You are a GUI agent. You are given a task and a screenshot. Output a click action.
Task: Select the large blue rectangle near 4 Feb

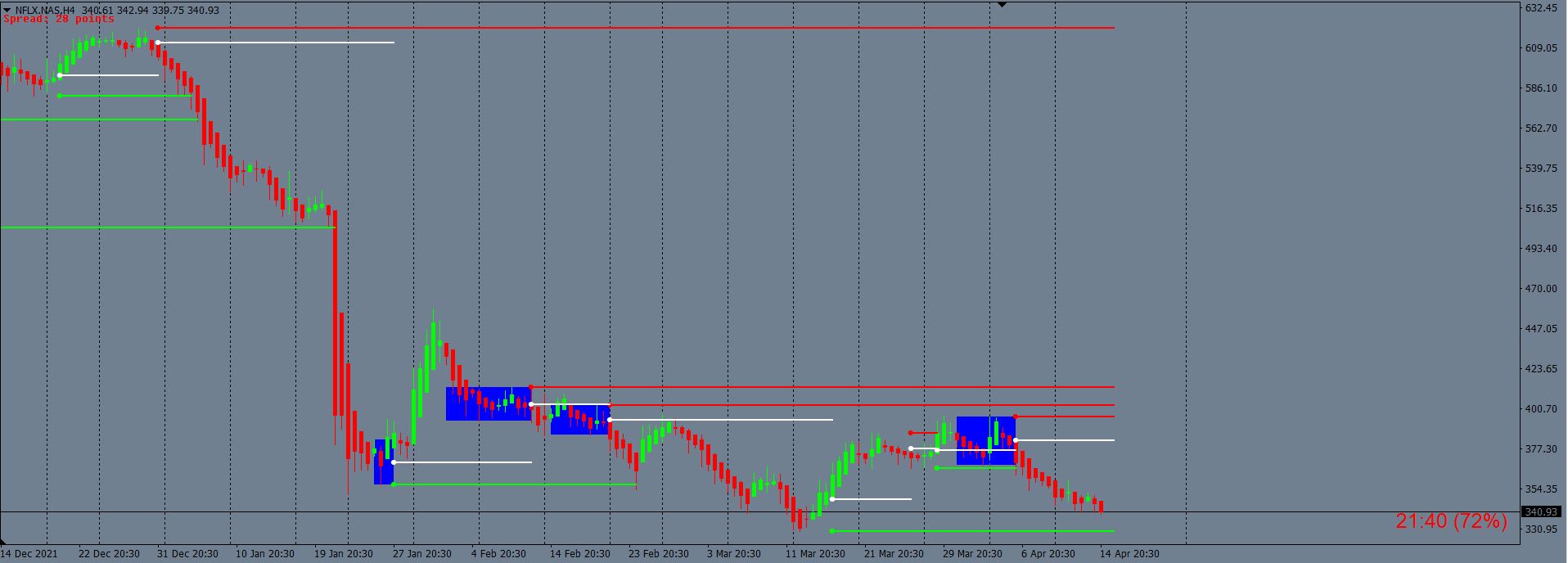[489, 403]
